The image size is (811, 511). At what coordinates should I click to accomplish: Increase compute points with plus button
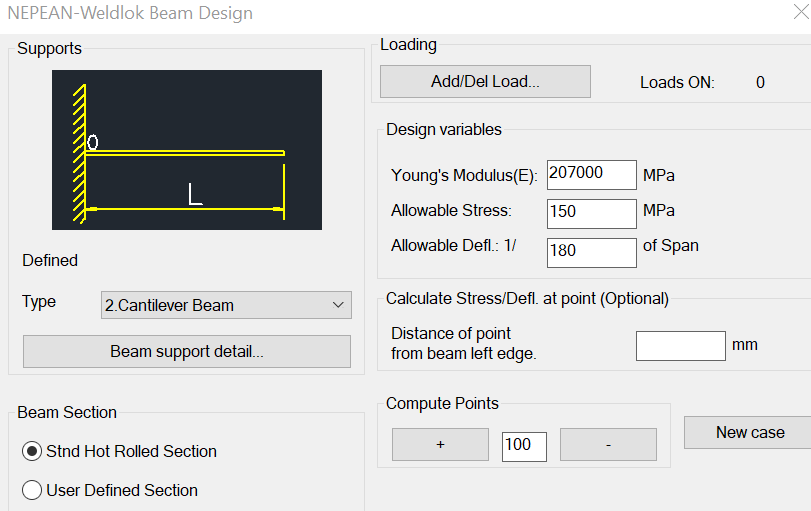pyautogui.click(x=440, y=444)
